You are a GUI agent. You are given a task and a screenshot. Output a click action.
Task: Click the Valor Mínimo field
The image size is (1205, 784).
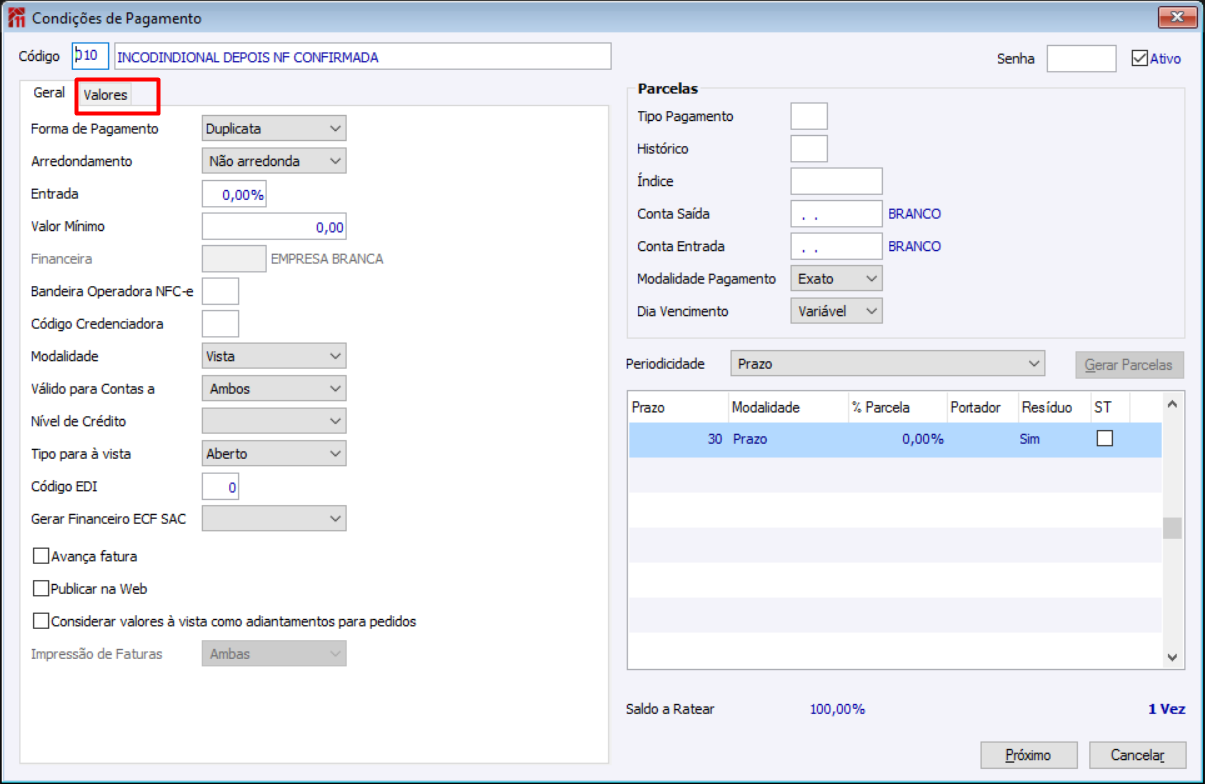pyautogui.click(x=274, y=227)
